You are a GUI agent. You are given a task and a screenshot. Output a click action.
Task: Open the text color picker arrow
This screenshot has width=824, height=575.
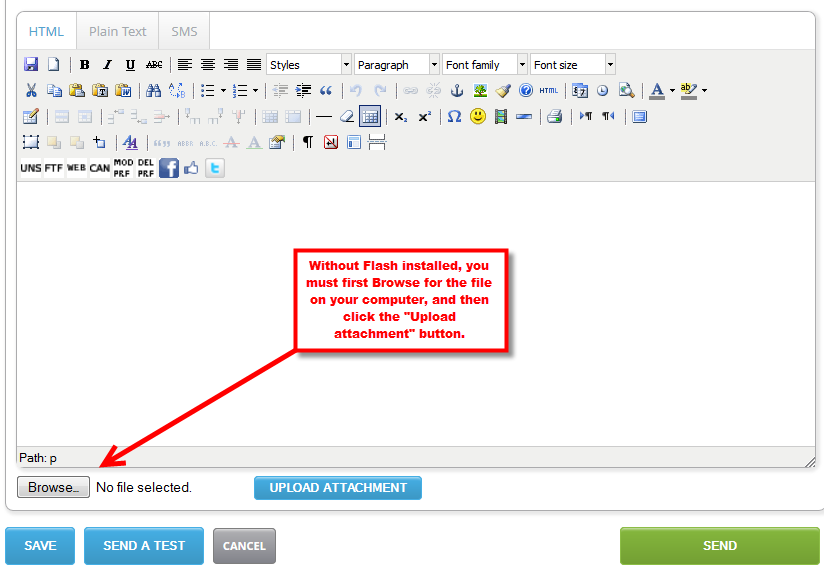(672, 91)
